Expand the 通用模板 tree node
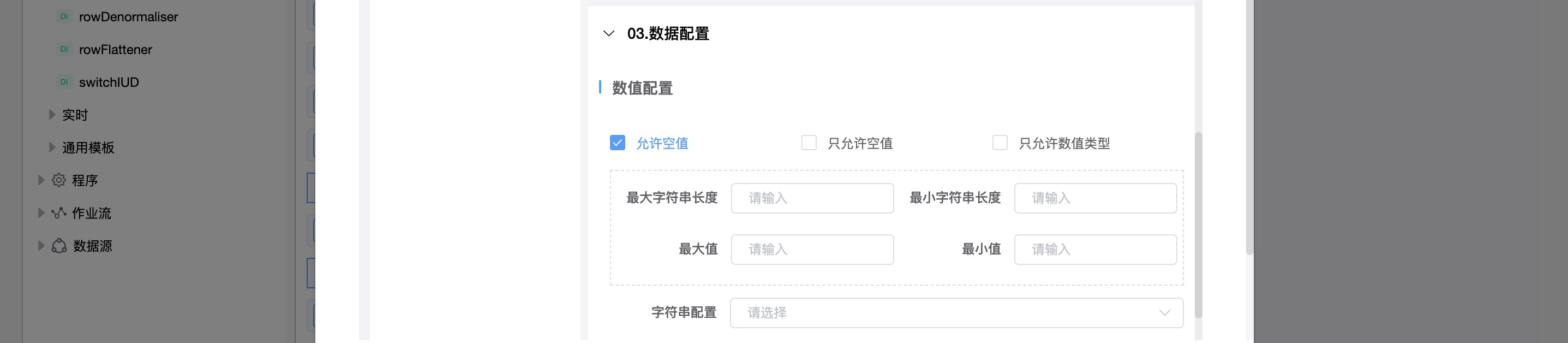Viewport: 1568px width, 343px height. tap(52, 147)
